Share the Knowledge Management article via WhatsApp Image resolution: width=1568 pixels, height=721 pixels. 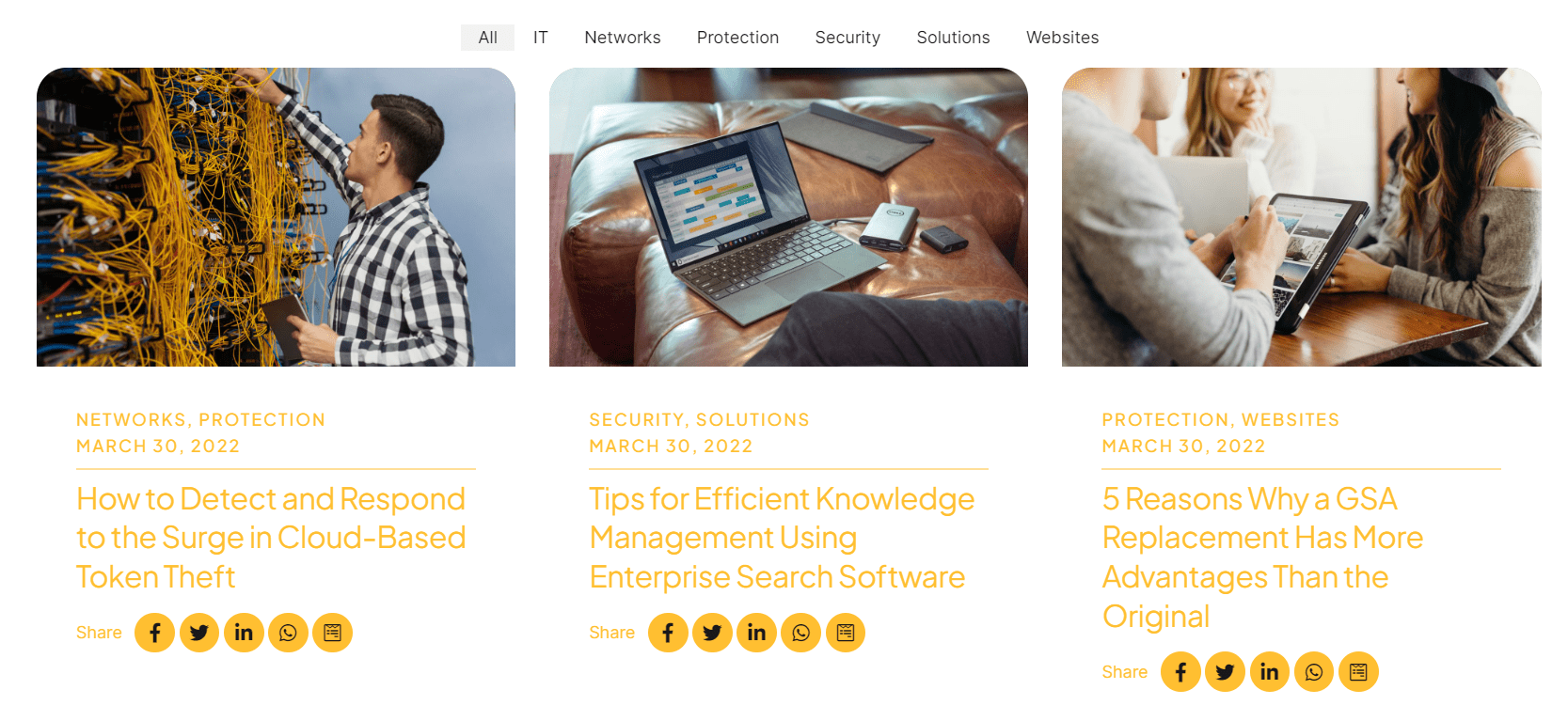(801, 633)
